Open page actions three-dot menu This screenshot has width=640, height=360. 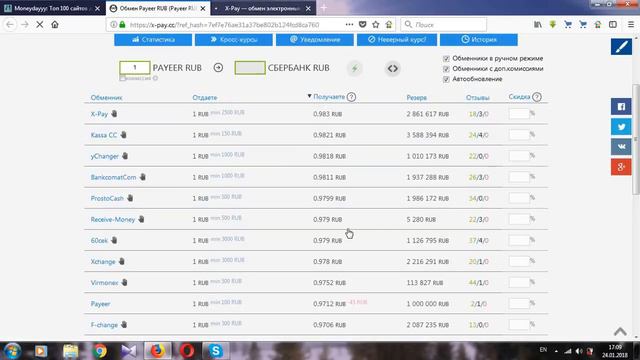[349, 24]
